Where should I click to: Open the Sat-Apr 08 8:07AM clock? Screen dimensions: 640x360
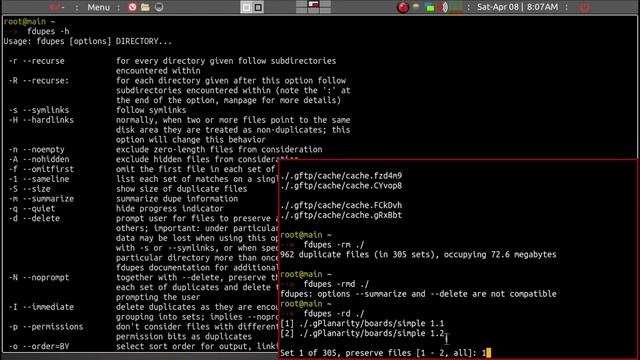point(518,7)
